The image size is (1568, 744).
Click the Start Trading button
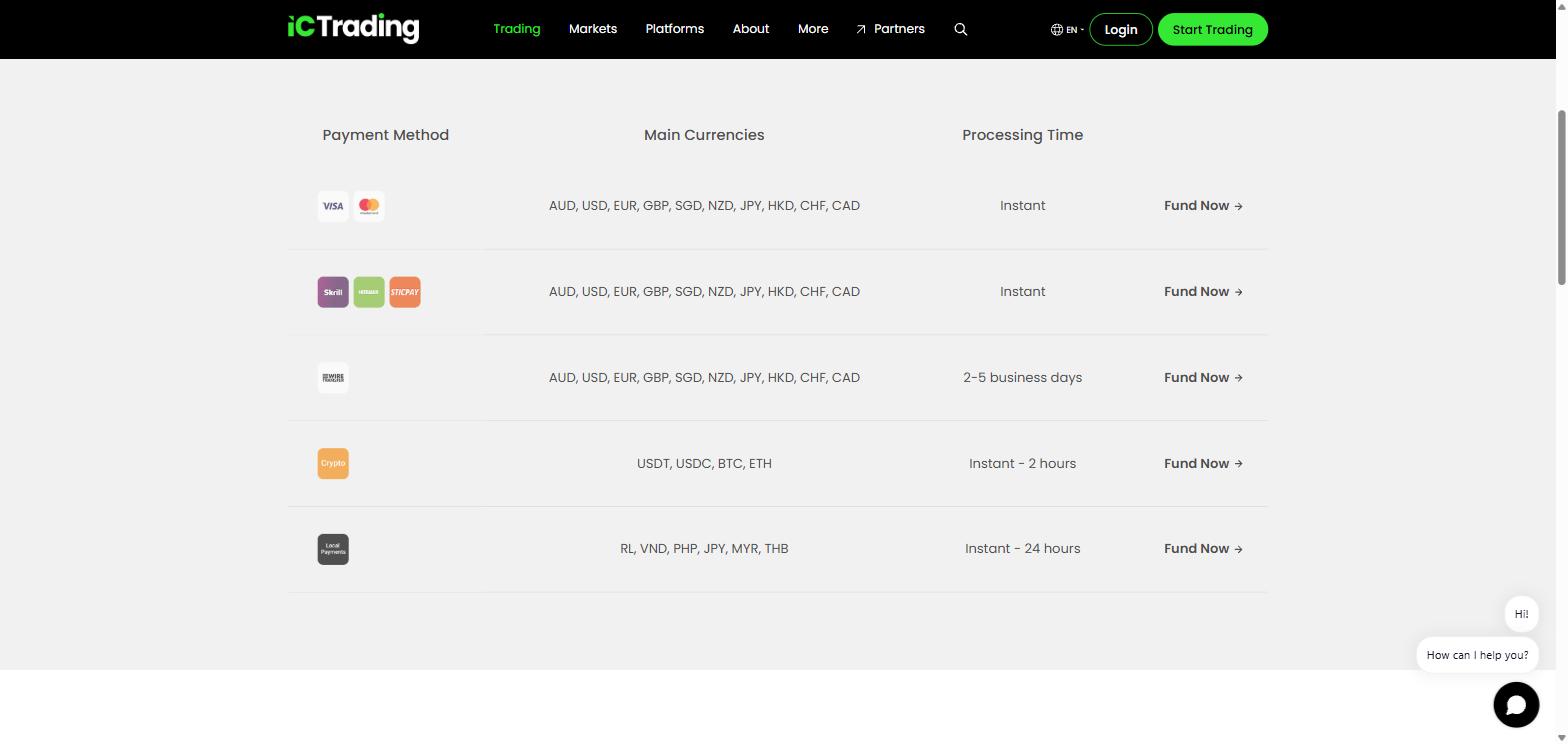point(1212,29)
